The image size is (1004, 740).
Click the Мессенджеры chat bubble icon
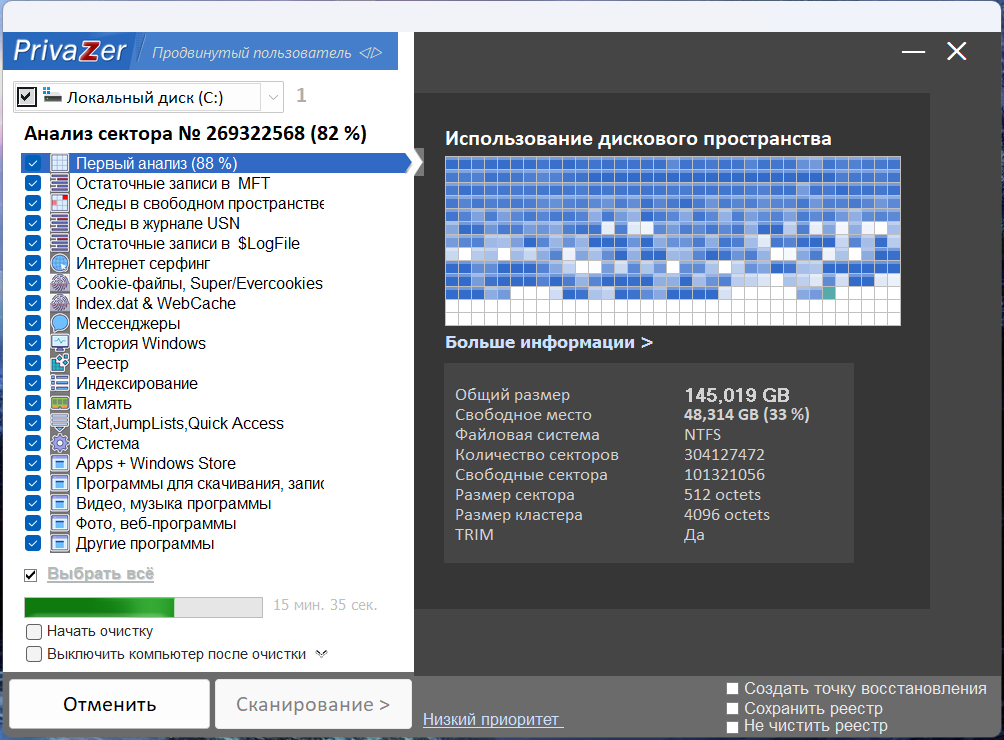(x=60, y=323)
